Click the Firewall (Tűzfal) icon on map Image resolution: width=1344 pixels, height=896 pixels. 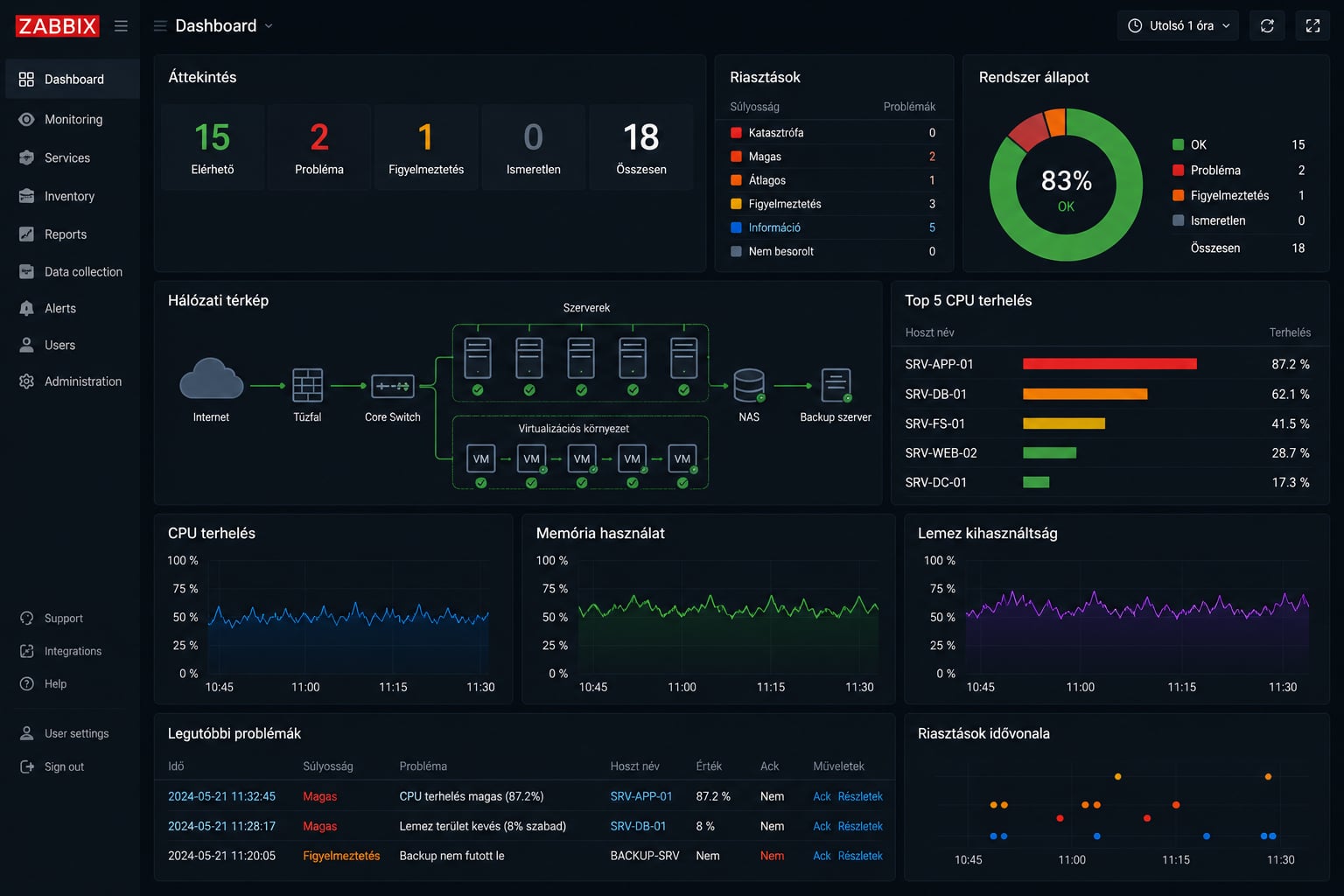click(307, 385)
